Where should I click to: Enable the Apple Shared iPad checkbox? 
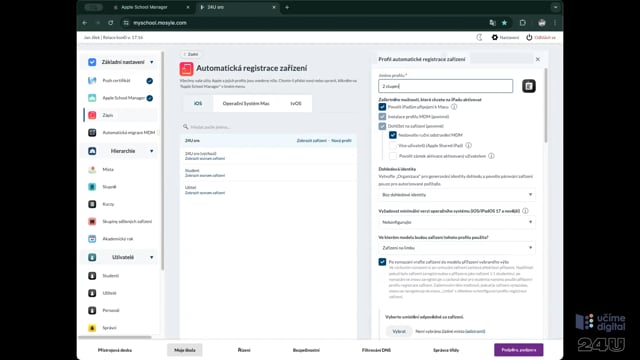coord(393,145)
